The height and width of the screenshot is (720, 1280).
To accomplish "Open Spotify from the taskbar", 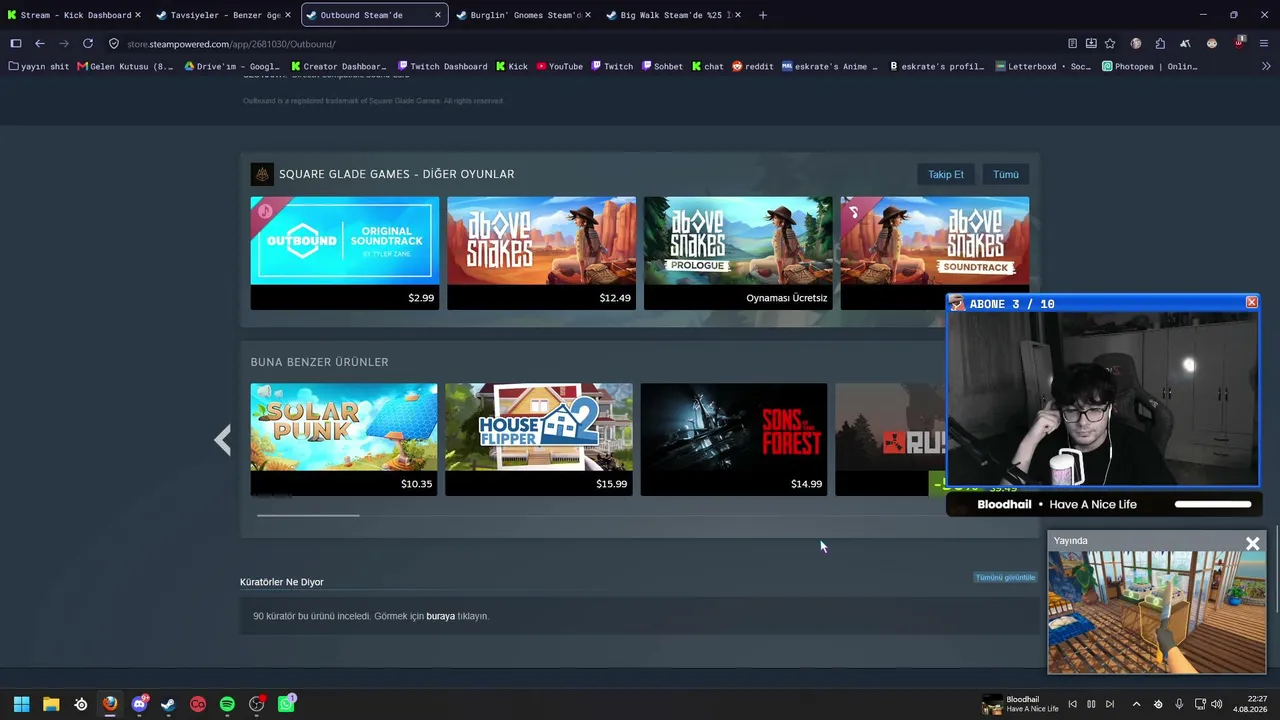I will [227, 704].
